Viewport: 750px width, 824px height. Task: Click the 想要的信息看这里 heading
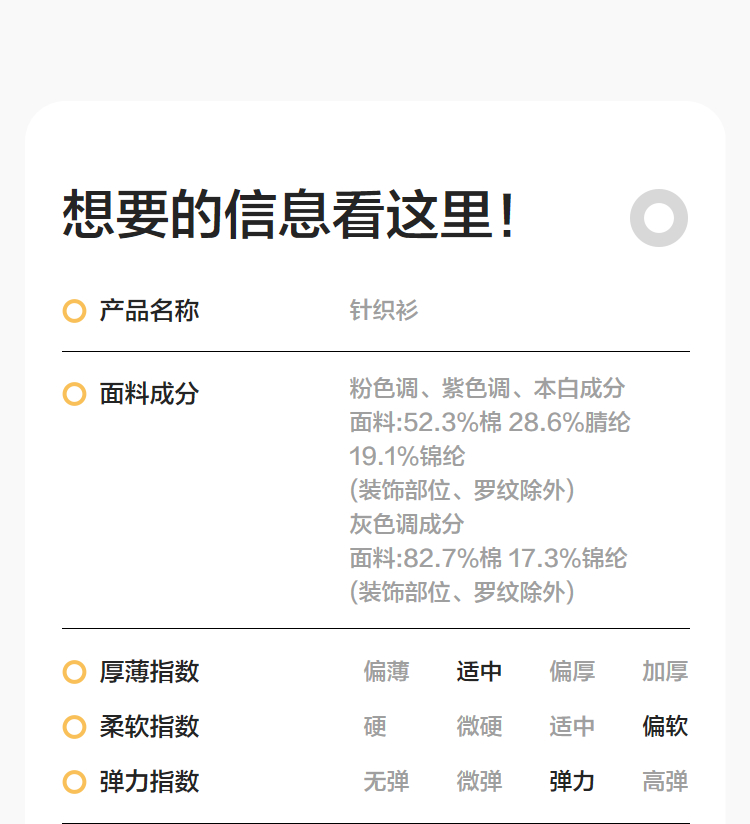289,215
